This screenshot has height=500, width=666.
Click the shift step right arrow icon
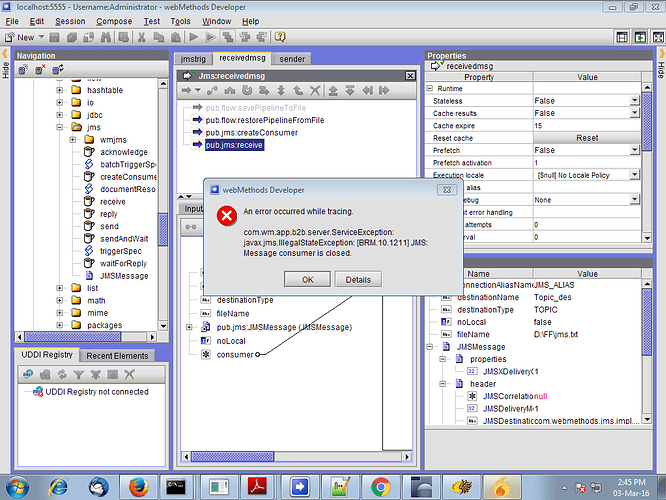point(384,90)
